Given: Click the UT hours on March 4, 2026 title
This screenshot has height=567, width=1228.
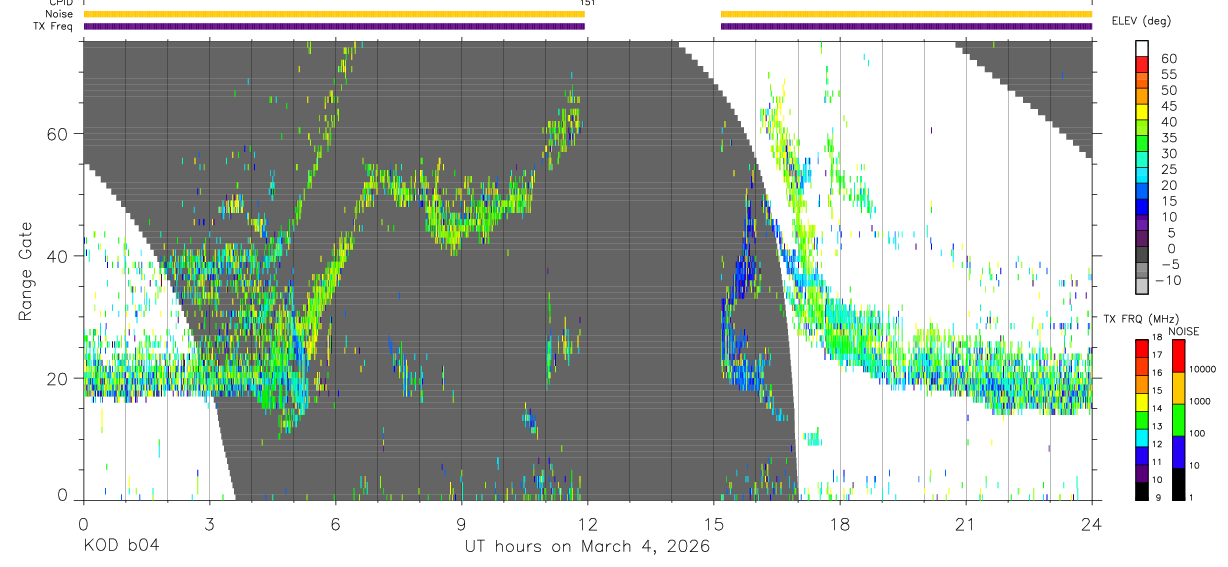Looking at the screenshot, I should pos(587,546).
